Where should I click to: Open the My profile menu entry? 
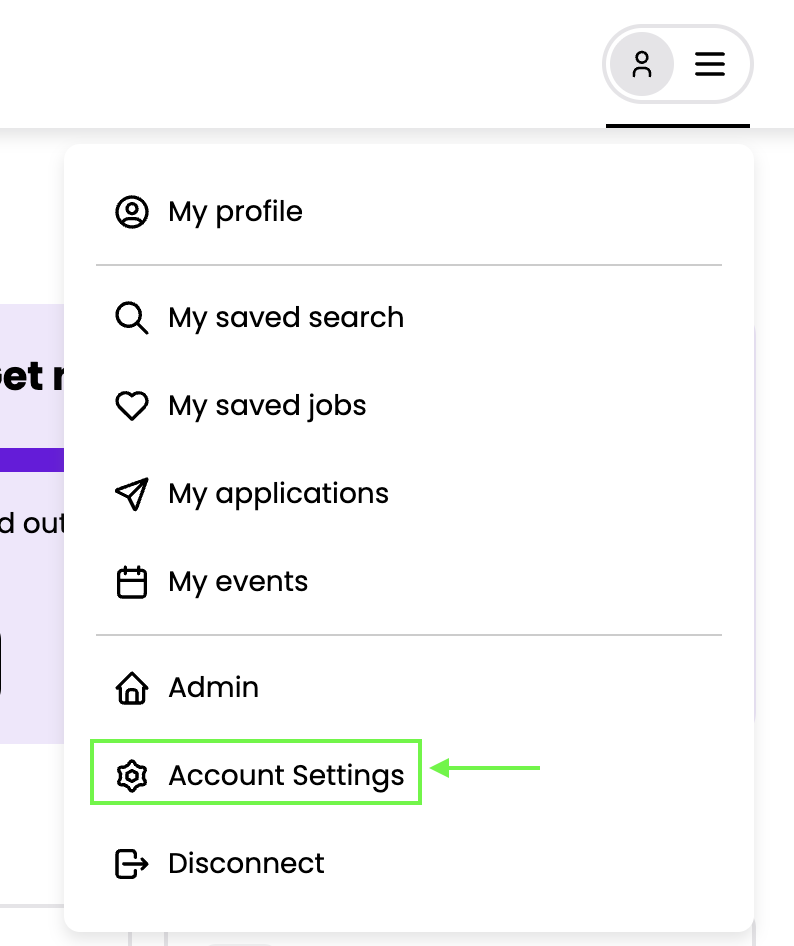[x=235, y=212]
